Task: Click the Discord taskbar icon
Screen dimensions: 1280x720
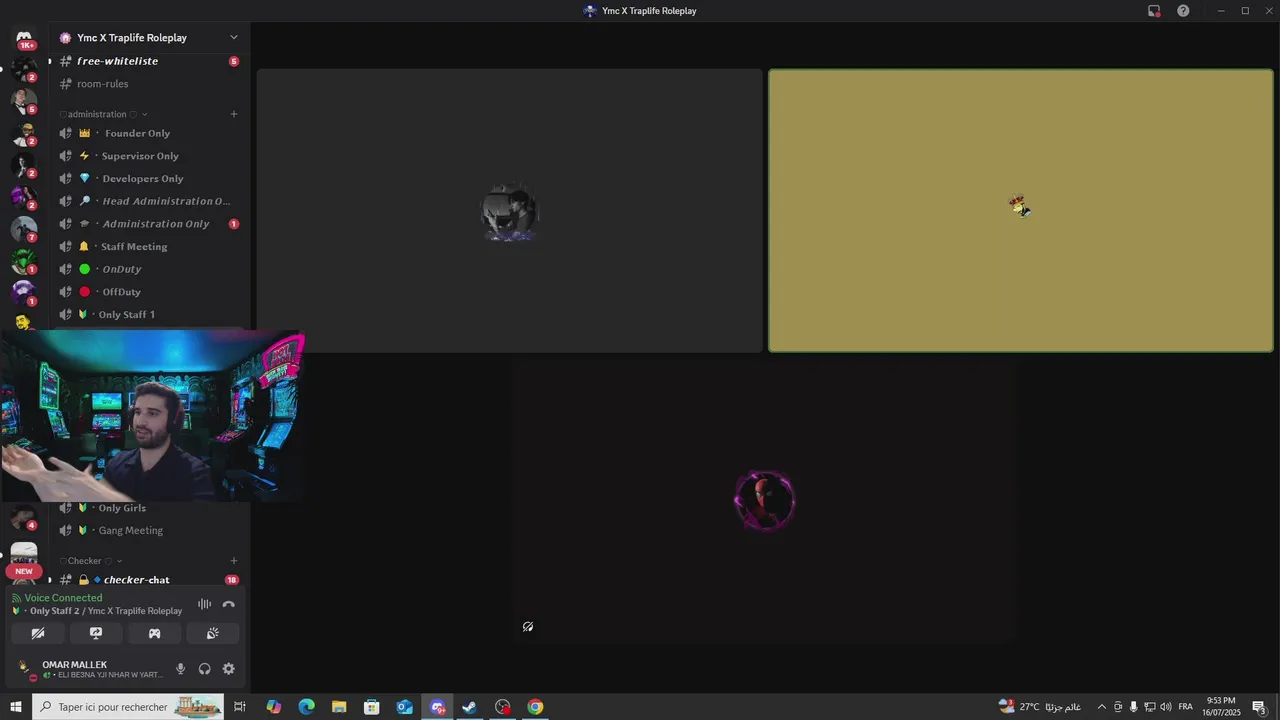Action: point(437,707)
